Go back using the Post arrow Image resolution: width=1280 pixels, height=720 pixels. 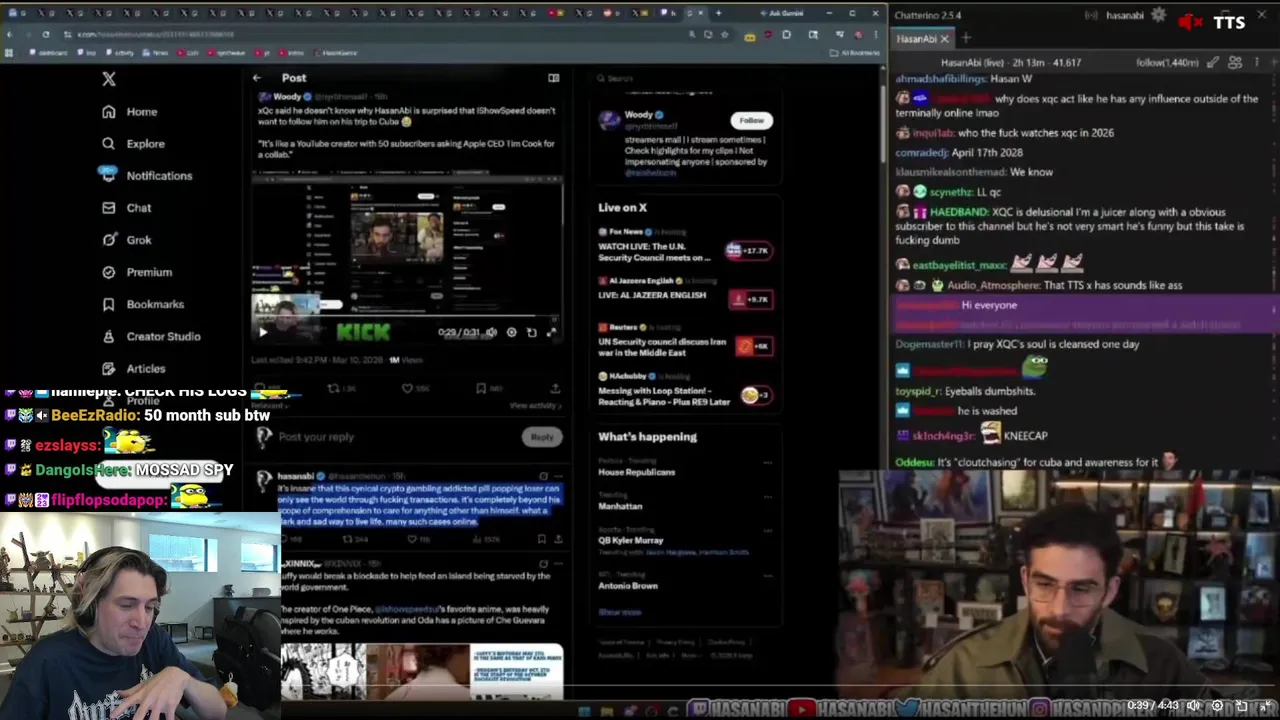pyautogui.click(x=257, y=78)
